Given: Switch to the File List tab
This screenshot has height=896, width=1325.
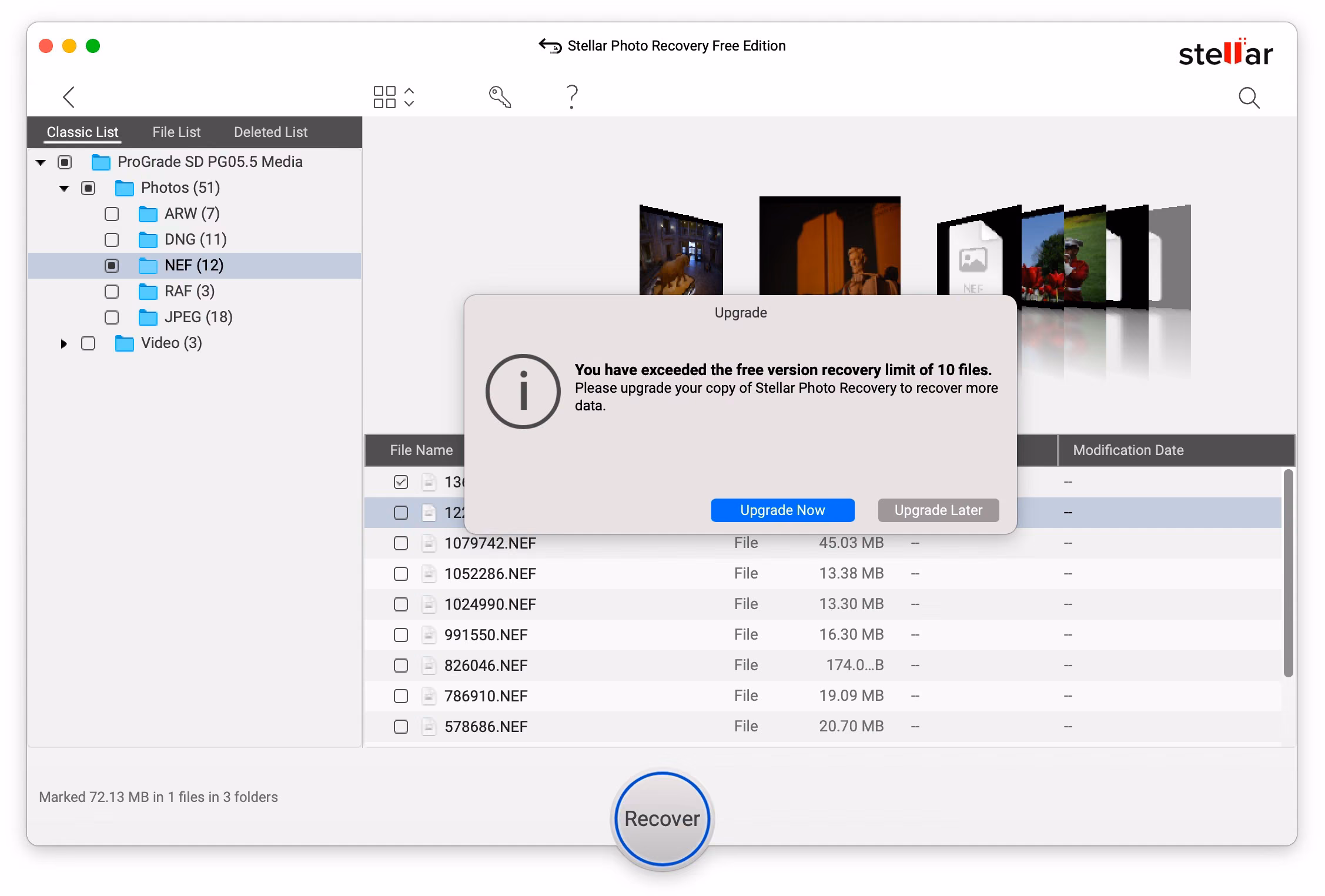Looking at the screenshot, I should 176,132.
